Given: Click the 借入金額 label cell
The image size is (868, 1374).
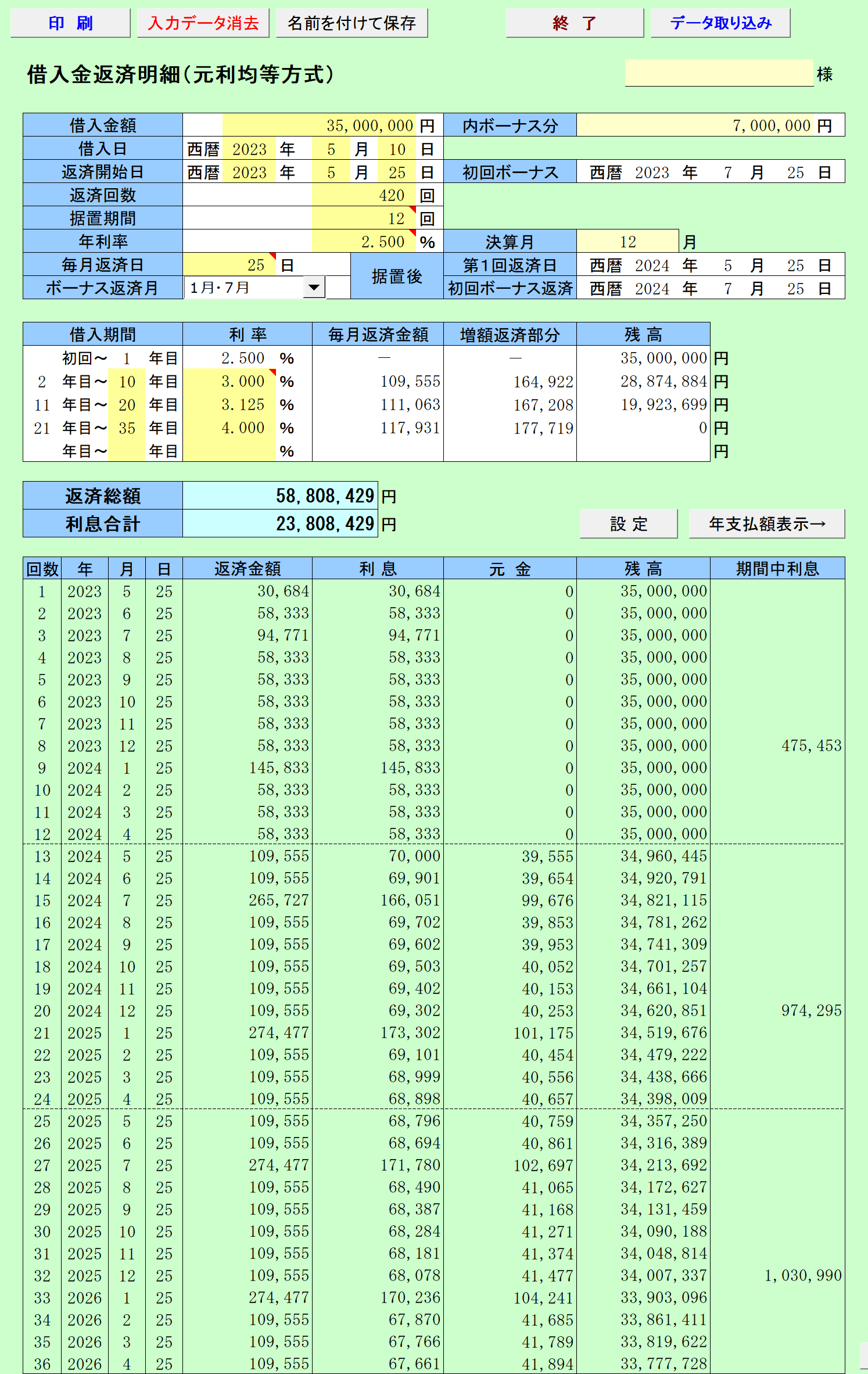Looking at the screenshot, I should pos(103,125).
